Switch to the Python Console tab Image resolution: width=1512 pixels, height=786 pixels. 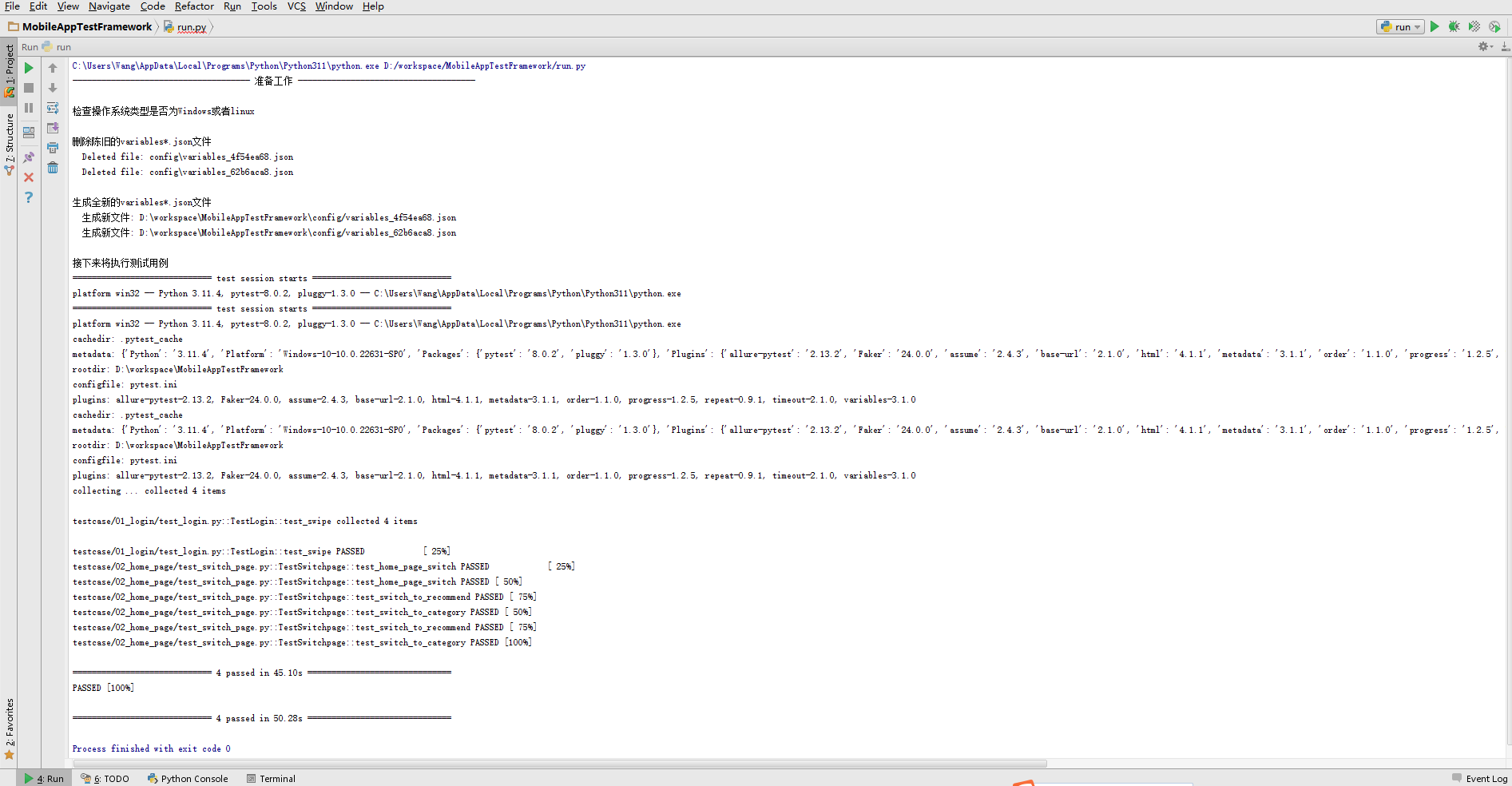[x=189, y=778]
